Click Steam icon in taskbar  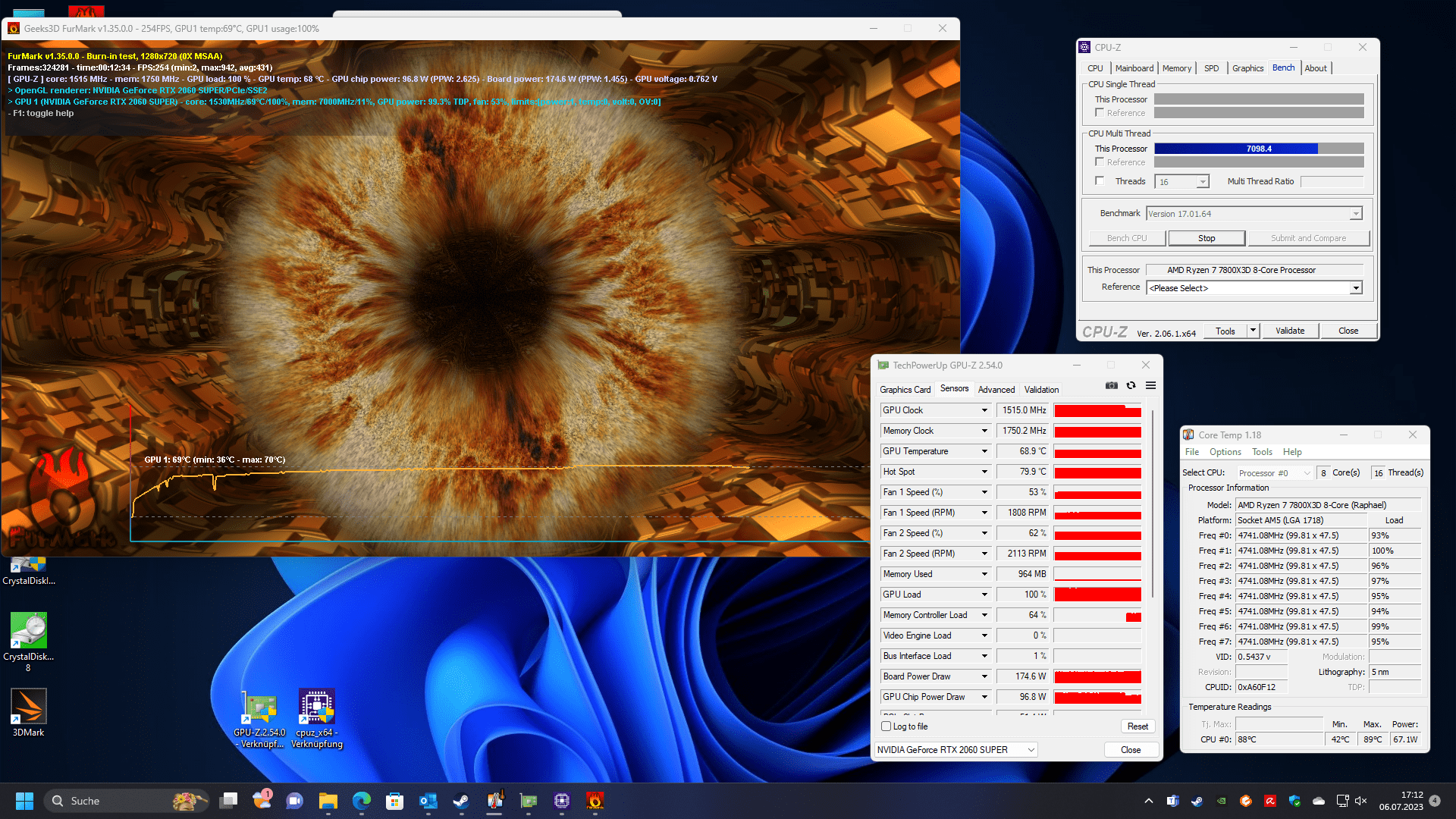[460, 801]
